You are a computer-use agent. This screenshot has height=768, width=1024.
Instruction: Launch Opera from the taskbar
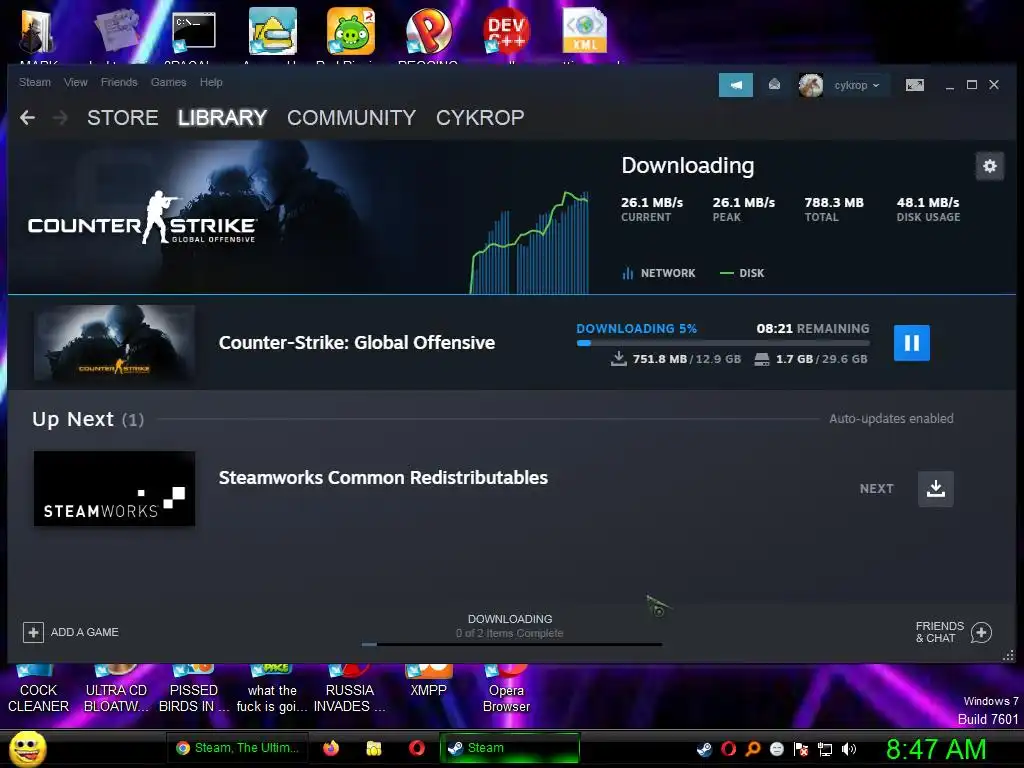(417, 748)
